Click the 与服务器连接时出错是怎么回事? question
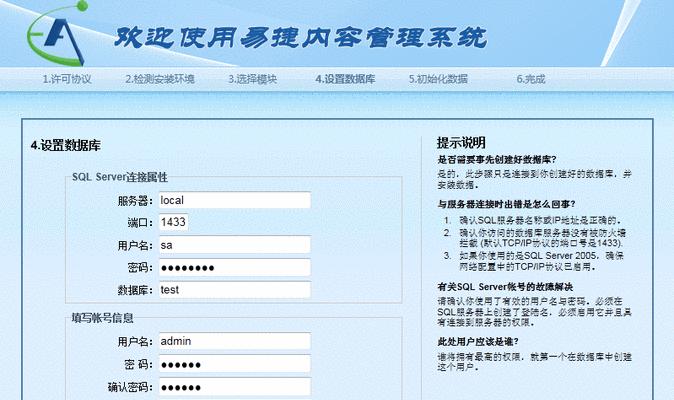Viewport: 674px width, 400px height. pos(506,204)
